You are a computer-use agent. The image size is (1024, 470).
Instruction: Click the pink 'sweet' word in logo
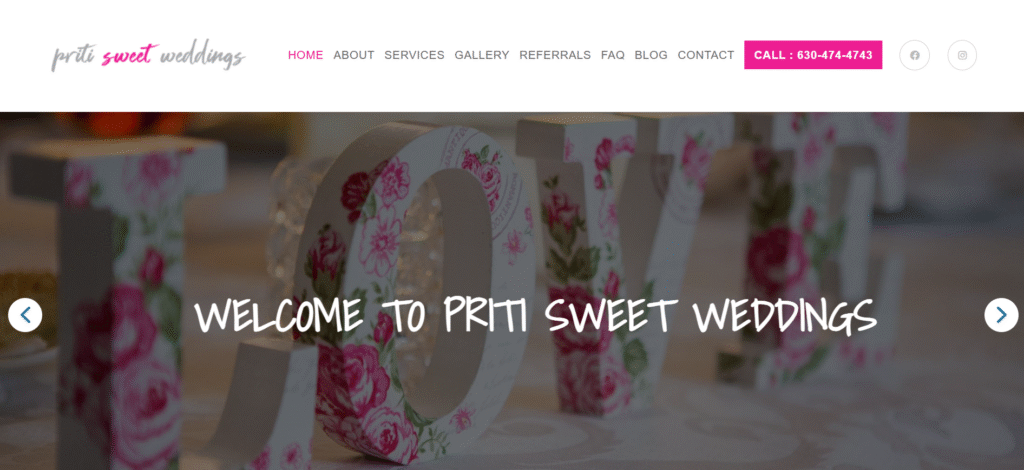pyautogui.click(x=129, y=55)
